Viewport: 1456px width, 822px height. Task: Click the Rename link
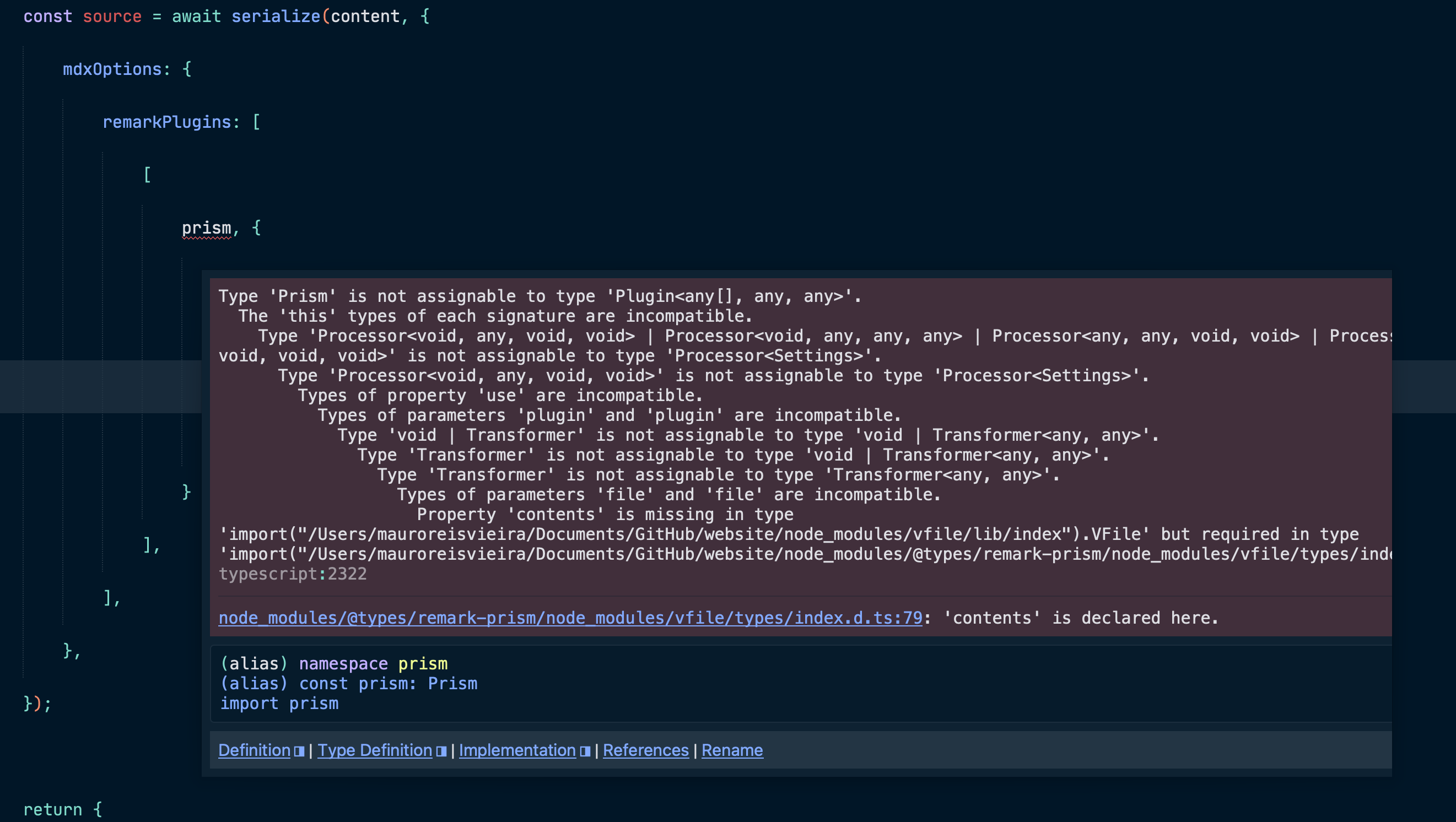[x=732, y=750]
